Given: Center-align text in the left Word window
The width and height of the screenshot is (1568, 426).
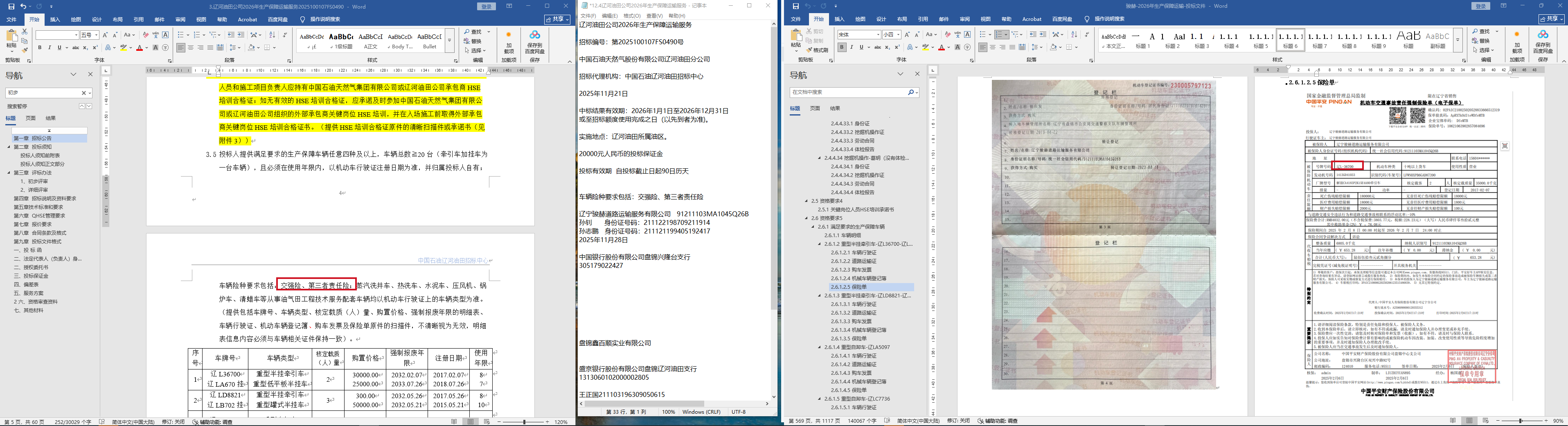Looking at the screenshot, I should (x=191, y=48).
